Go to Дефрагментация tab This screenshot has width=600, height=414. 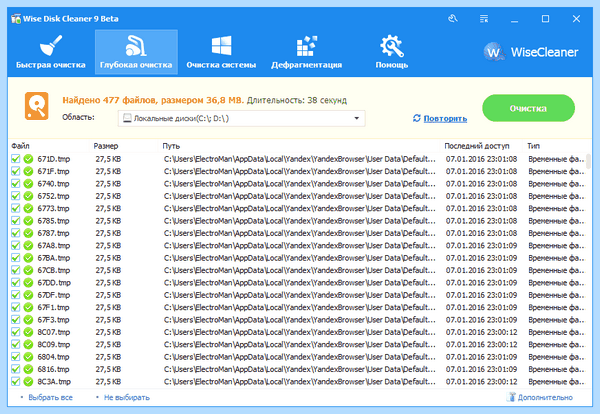pos(307,52)
